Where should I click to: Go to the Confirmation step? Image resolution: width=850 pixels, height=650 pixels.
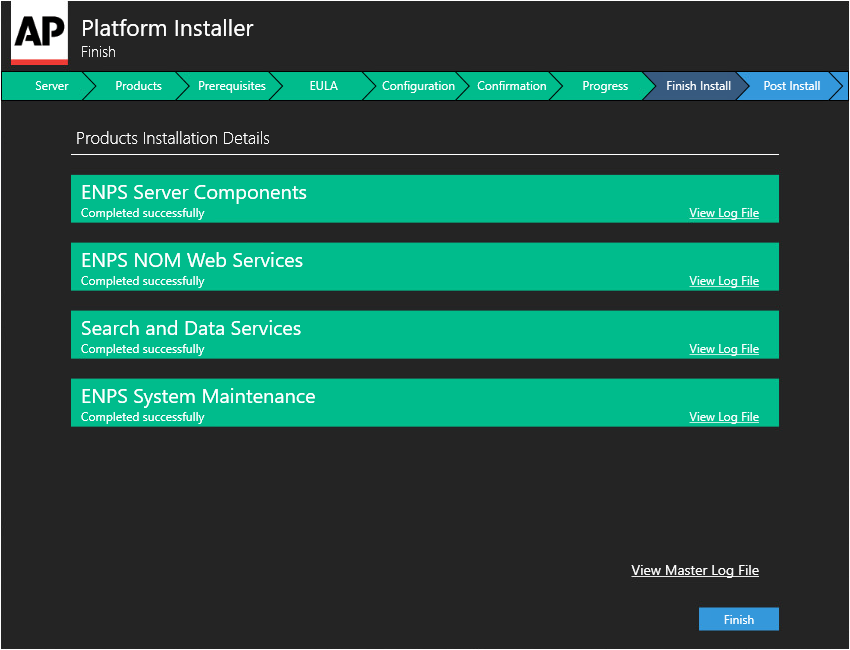pyautogui.click(x=511, y=86)
